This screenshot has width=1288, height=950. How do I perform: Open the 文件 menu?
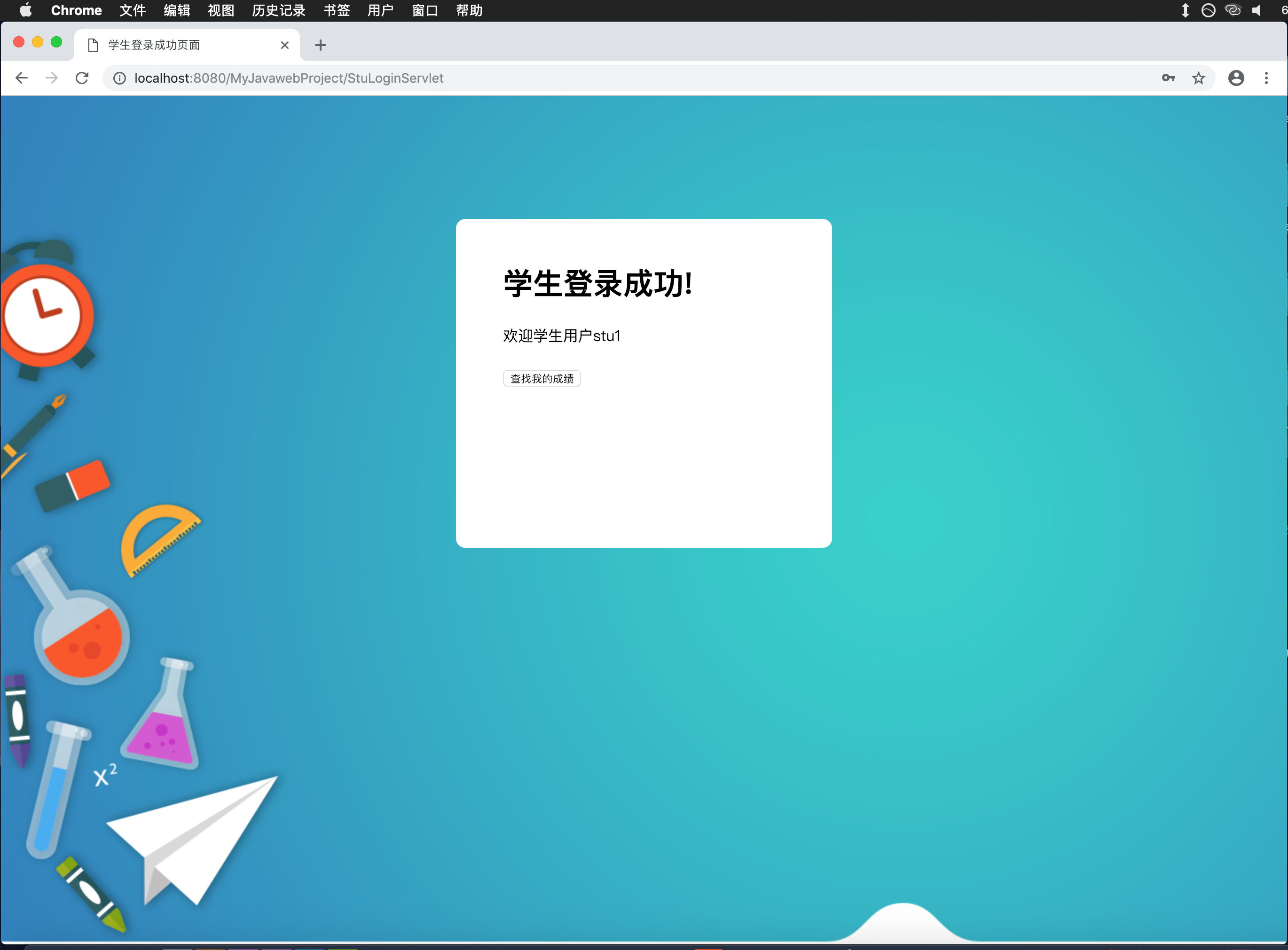[x=132, y=10]
